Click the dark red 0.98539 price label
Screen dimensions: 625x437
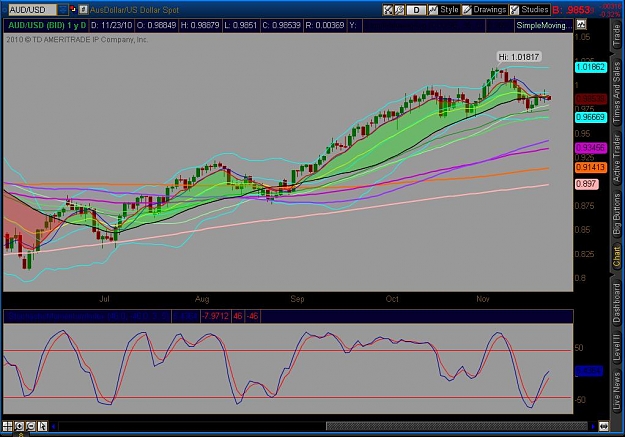[591, 98]
